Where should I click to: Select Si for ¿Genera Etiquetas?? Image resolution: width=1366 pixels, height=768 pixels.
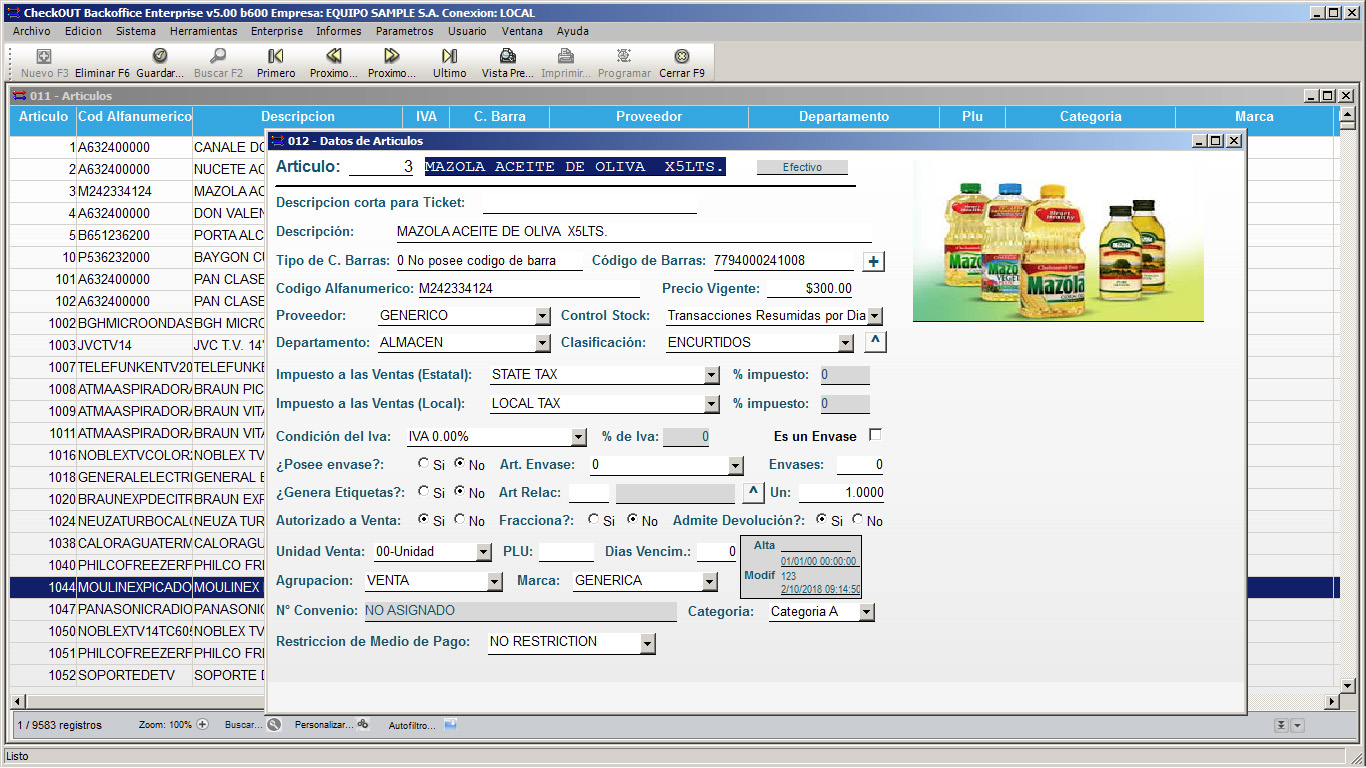click(x=423, y=492)
